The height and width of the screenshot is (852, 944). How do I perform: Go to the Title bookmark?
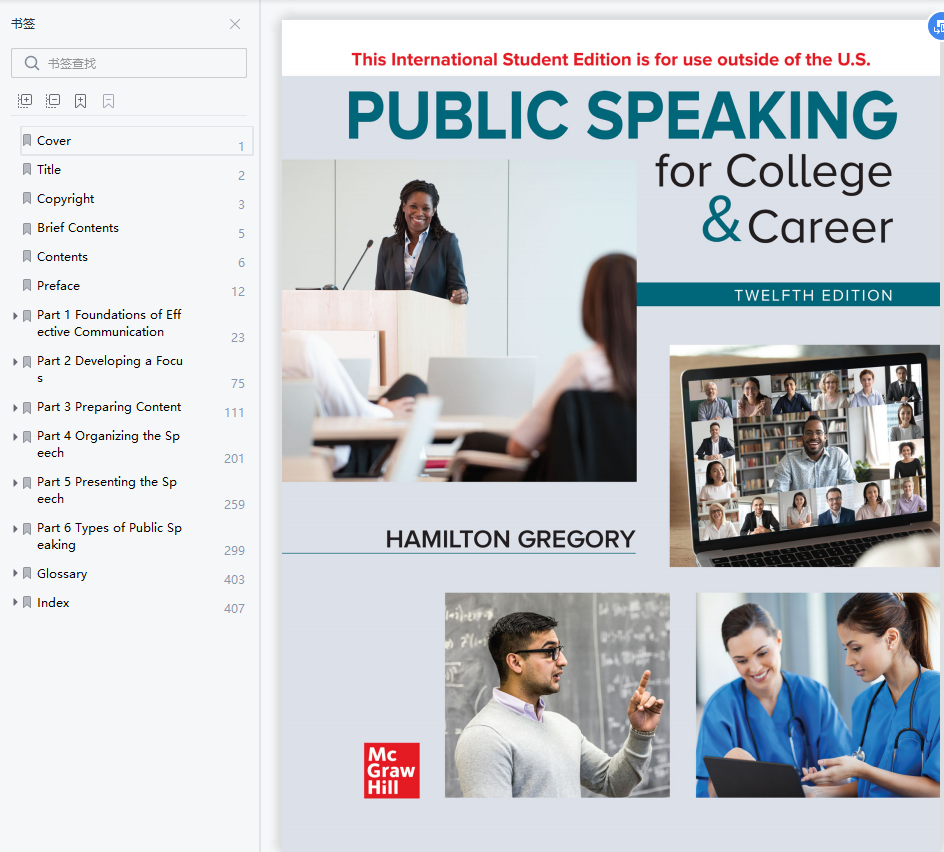pyautogui.click(x=49, y=170)
